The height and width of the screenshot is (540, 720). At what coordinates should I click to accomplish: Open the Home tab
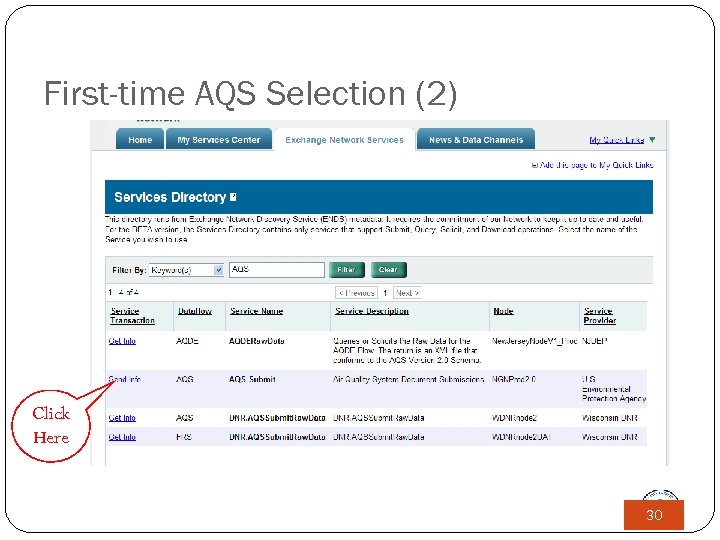coord(140,140)
